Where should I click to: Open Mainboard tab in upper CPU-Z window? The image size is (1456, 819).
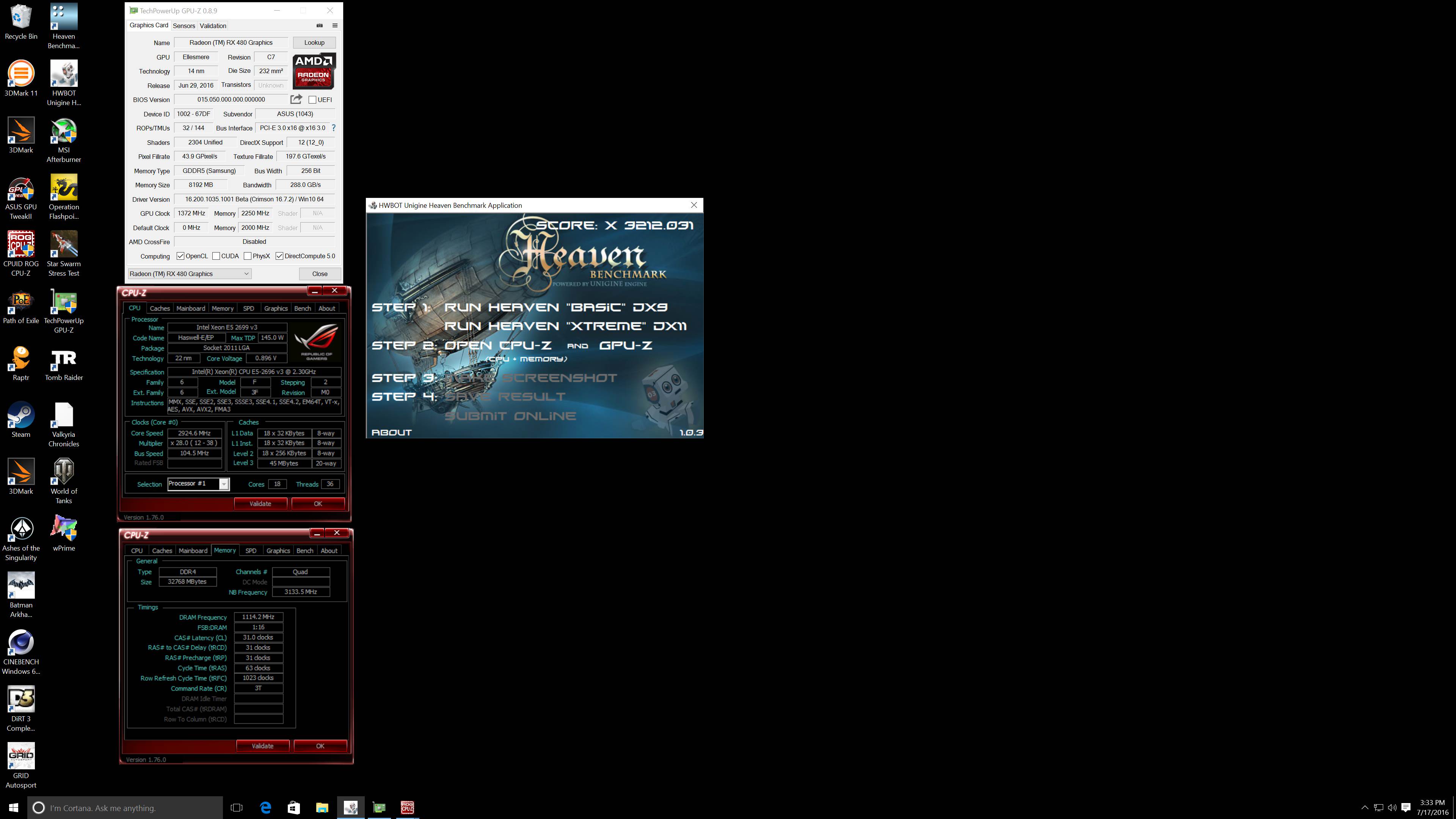click(x=190, y=309)
